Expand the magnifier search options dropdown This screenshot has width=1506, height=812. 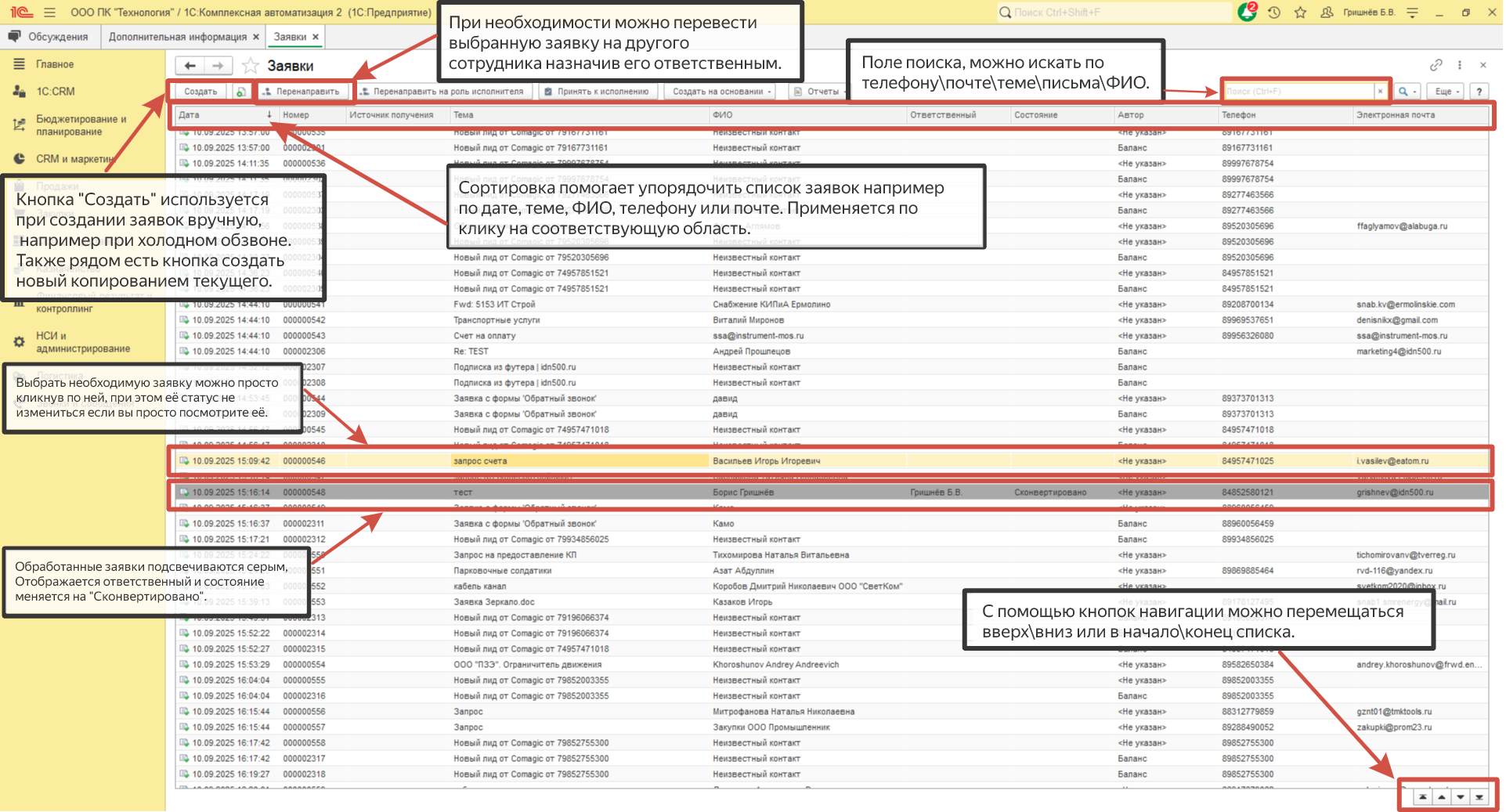tap(1407, 92)
